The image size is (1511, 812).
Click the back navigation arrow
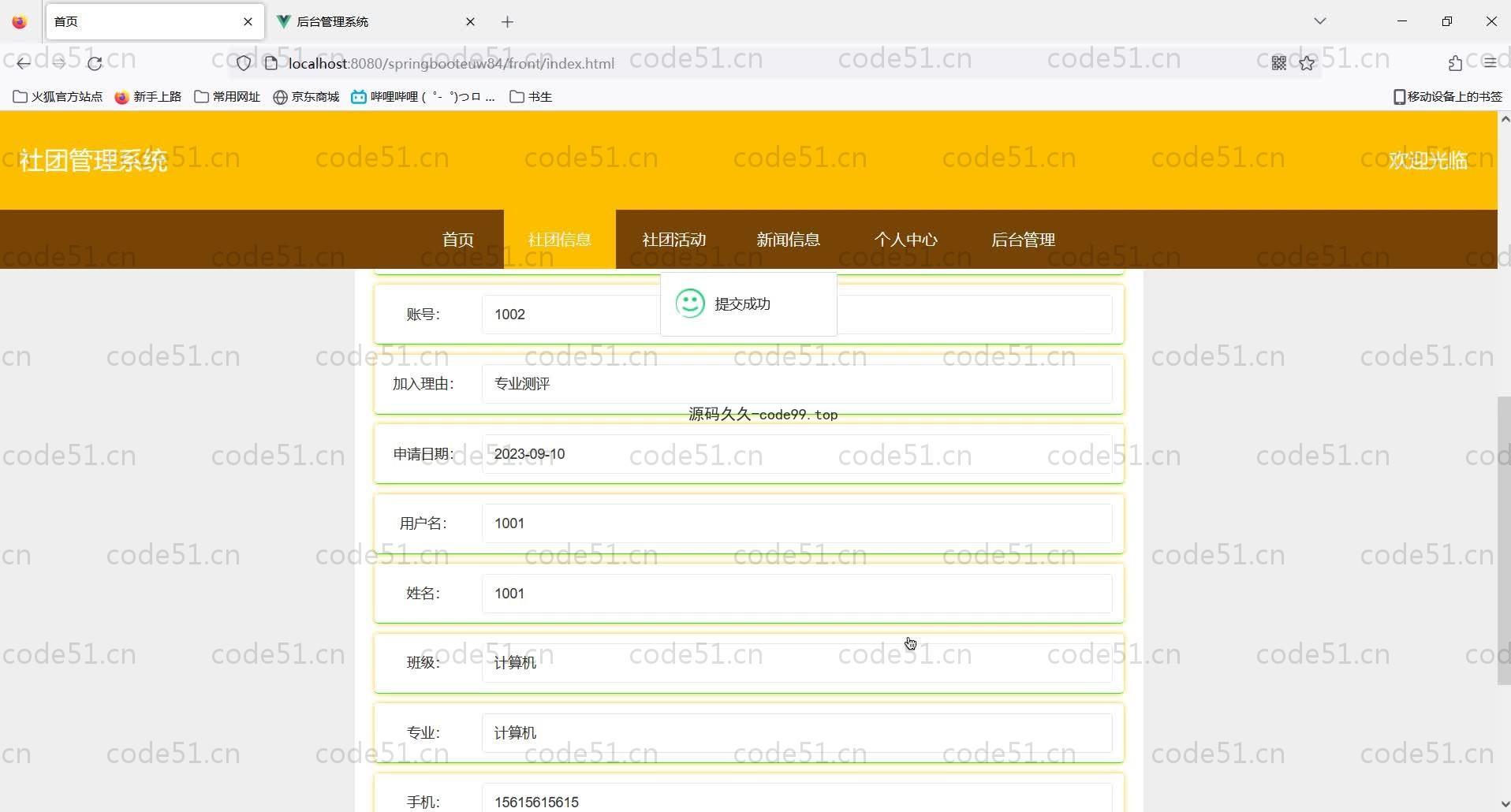coord(24,63)
